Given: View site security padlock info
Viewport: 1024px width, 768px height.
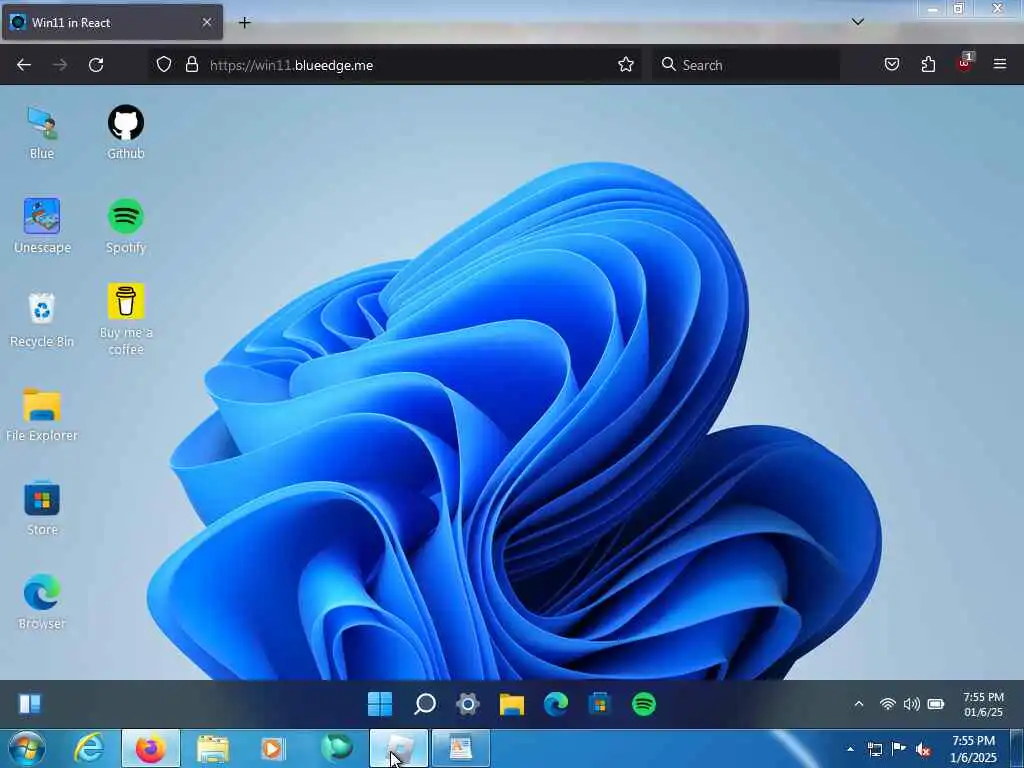Looking at the screenshot, I should (x=191, y=65).
